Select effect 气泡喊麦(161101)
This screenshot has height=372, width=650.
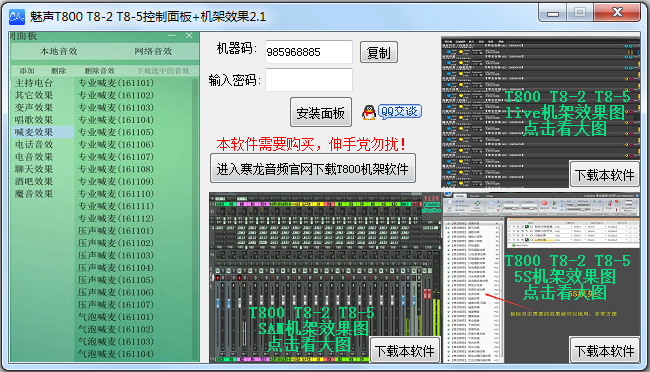tap(116, 317)
